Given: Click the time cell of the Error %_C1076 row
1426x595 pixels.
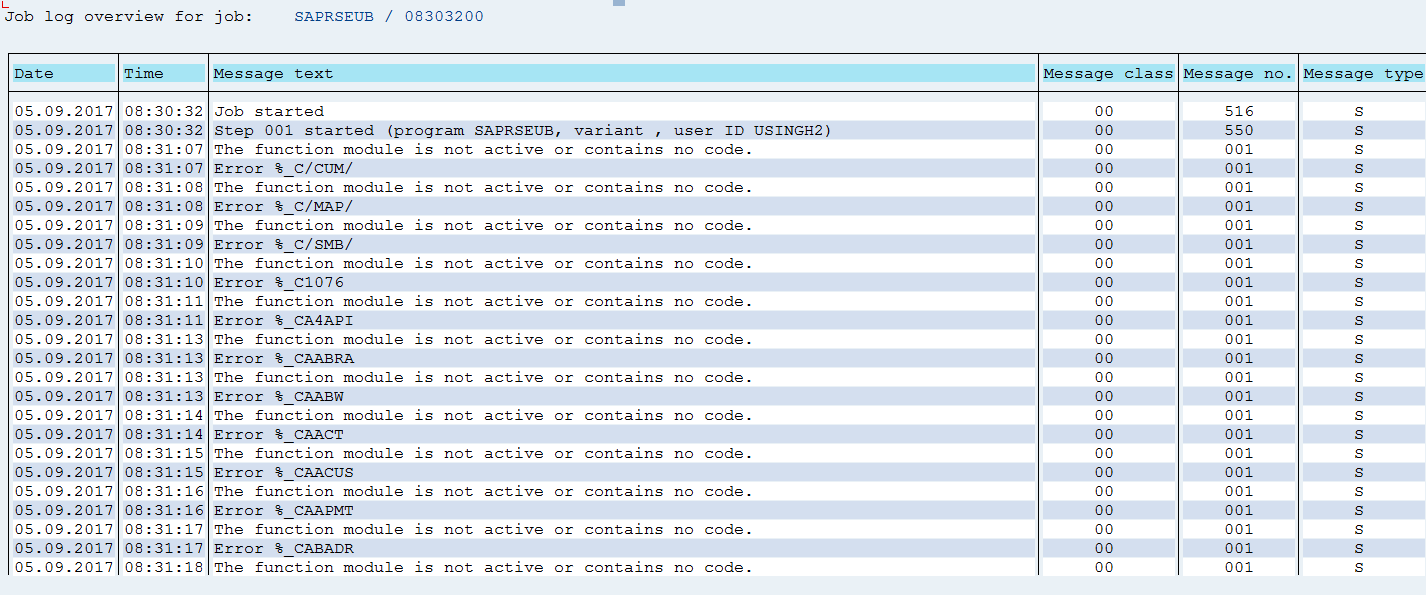Looking at the screenshot, I should [164, 282].
